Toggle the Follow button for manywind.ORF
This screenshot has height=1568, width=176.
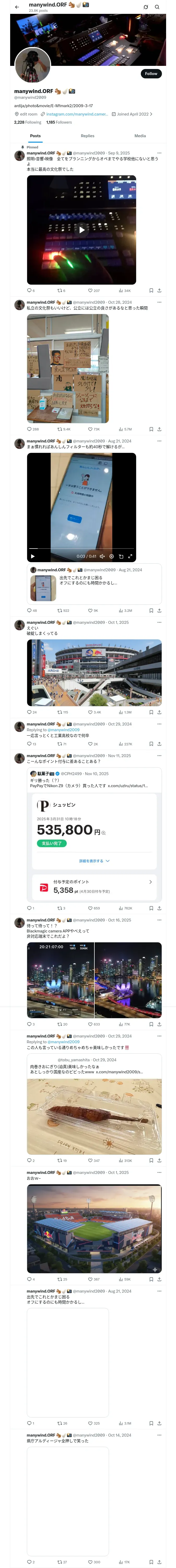pos(150,74)
